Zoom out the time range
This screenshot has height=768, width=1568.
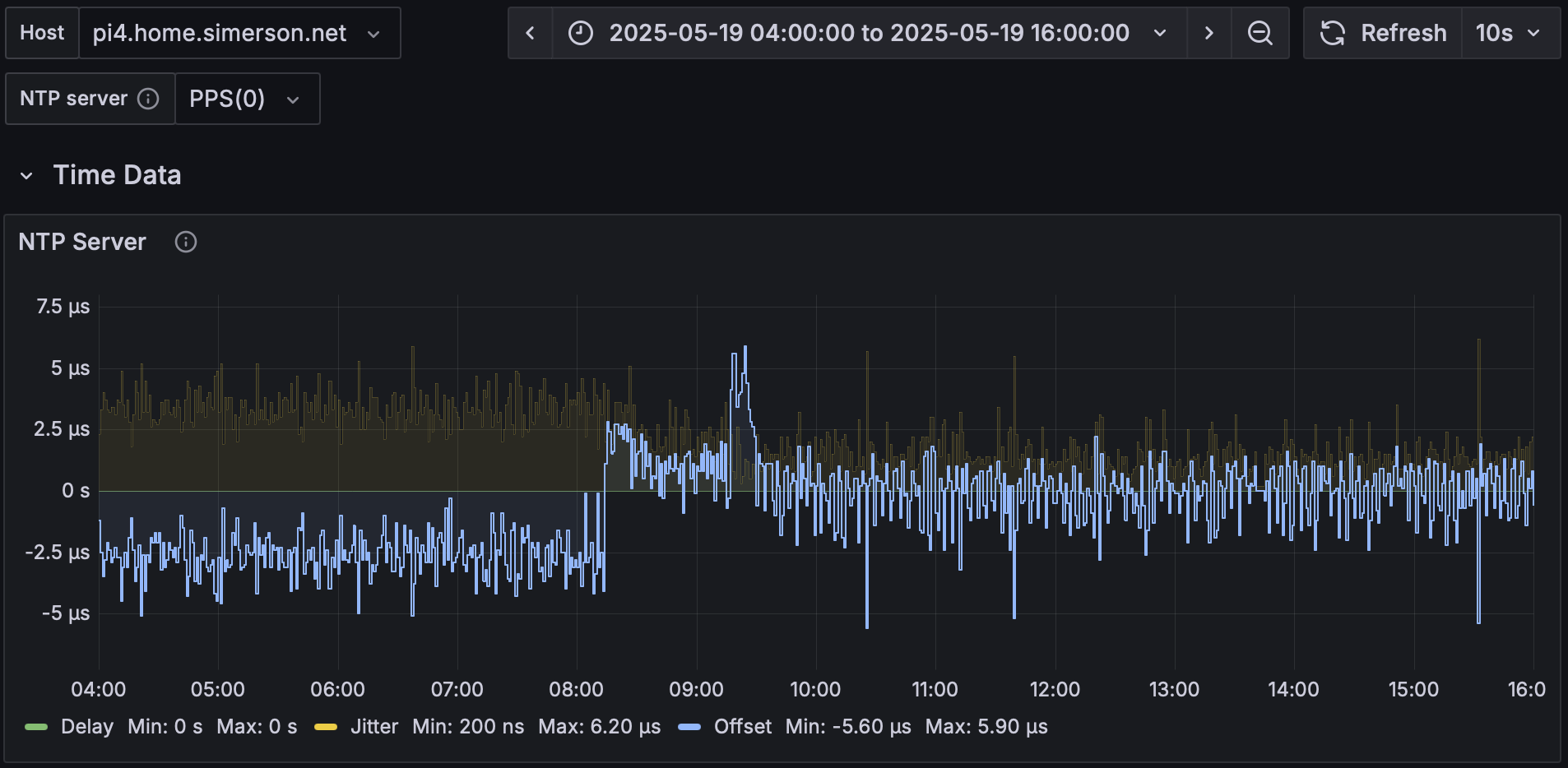click(1260, 33)
